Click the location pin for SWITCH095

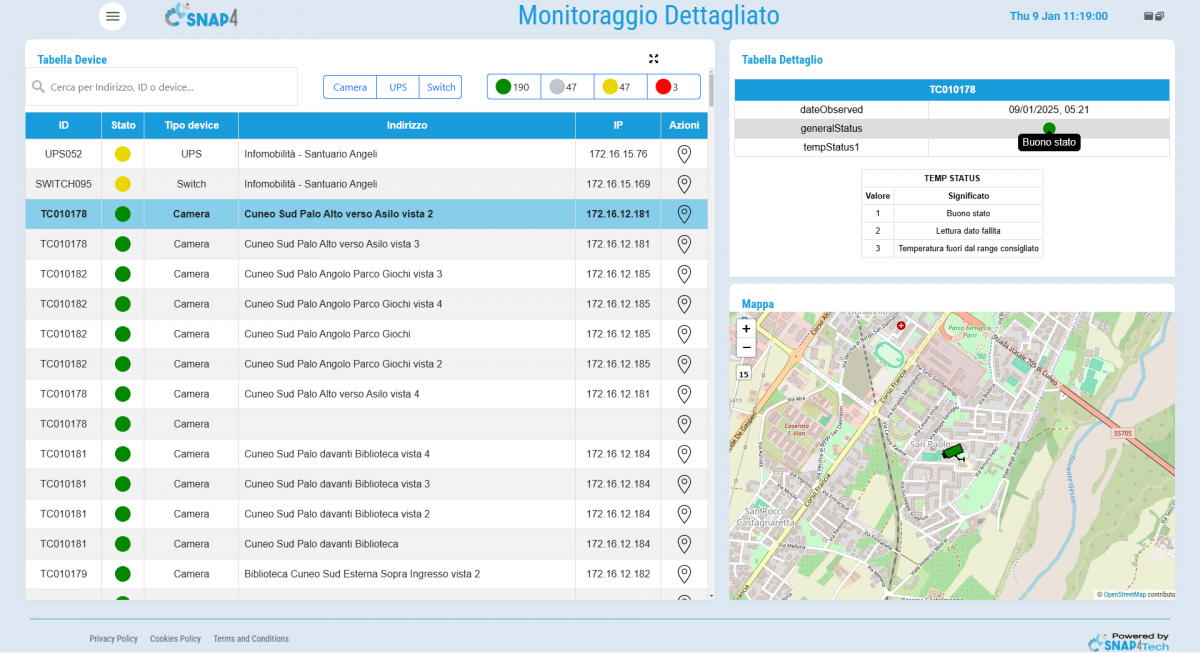[684, 184]
